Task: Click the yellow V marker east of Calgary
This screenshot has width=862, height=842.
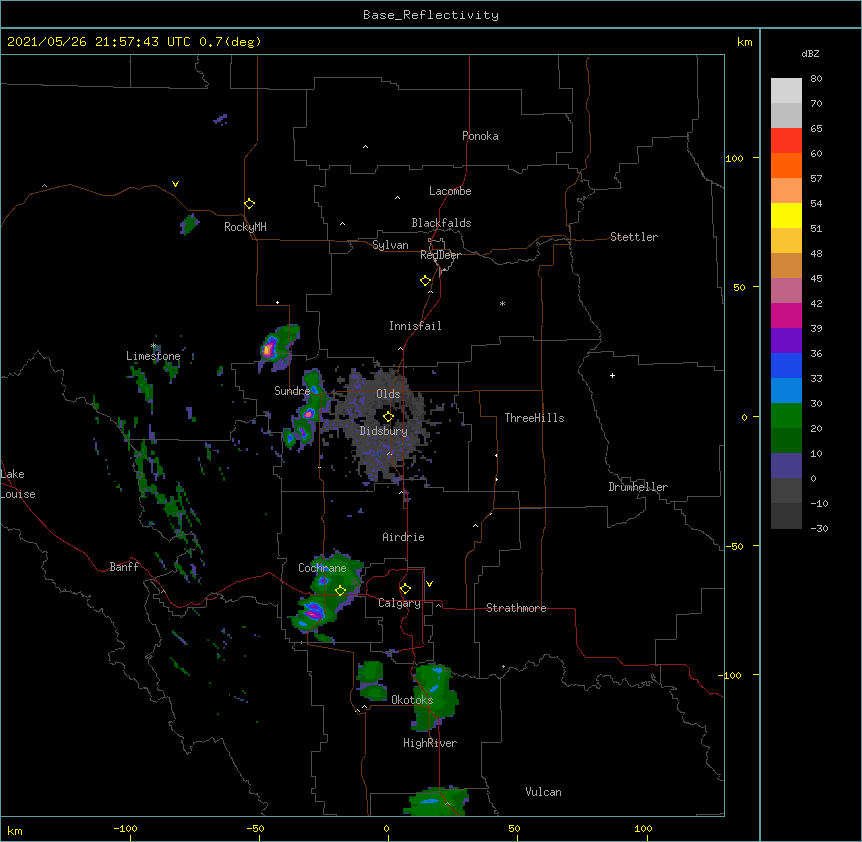Action: coord(429,584)
